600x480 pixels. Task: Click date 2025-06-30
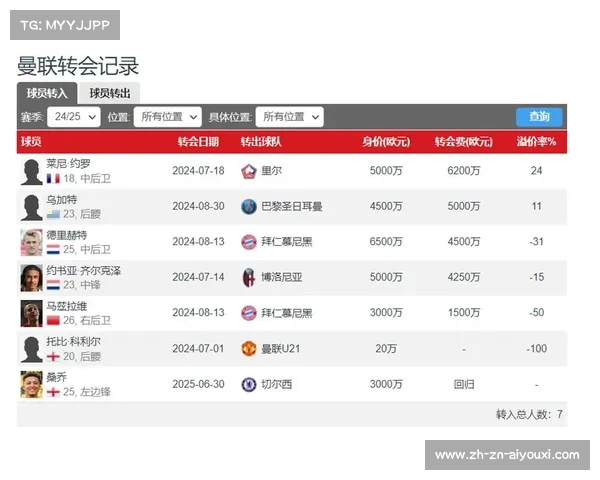click(198, 384)
